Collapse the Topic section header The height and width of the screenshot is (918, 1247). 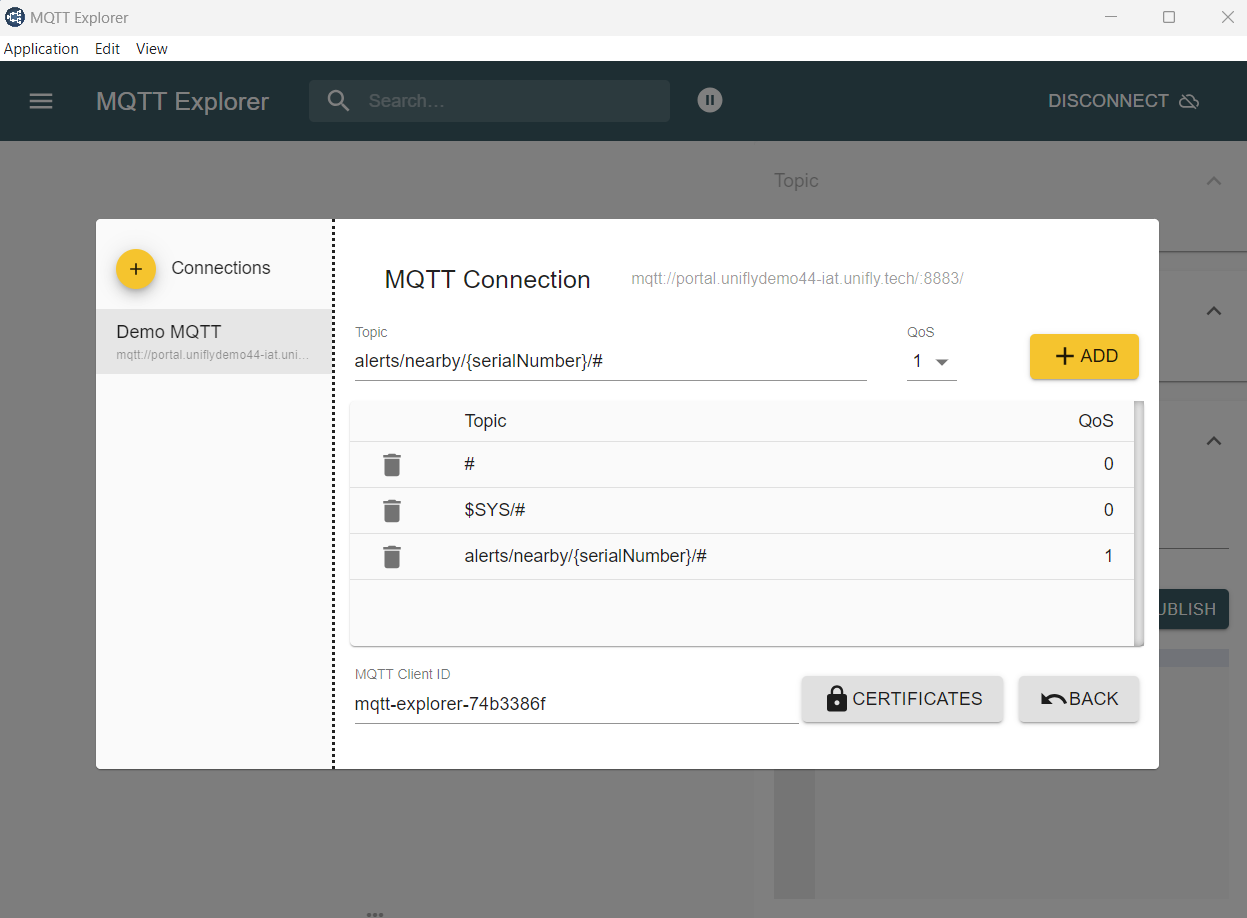[1213, 180]
